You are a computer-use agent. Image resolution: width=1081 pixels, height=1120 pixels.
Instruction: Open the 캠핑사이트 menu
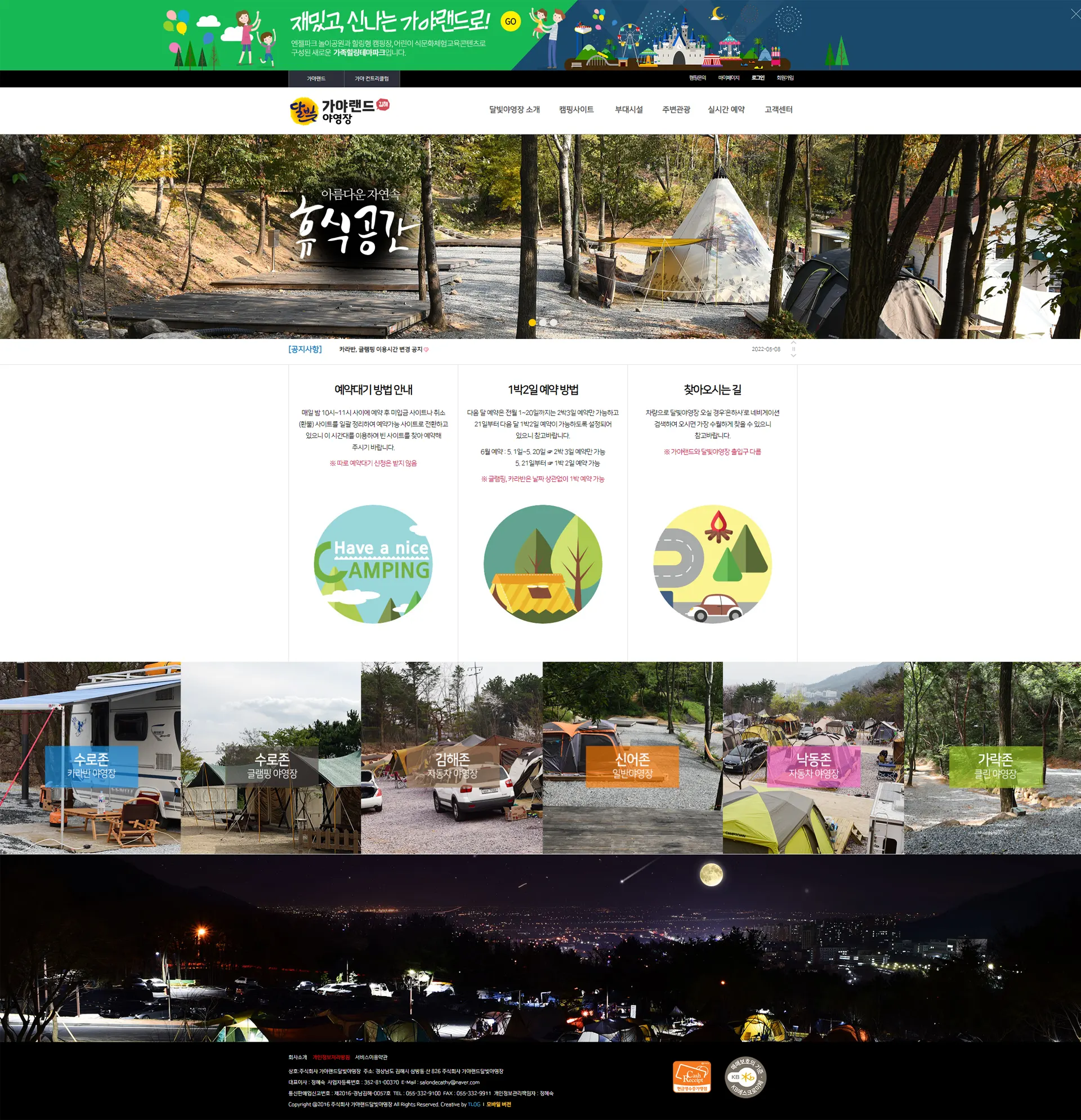(x=576, y=109)
